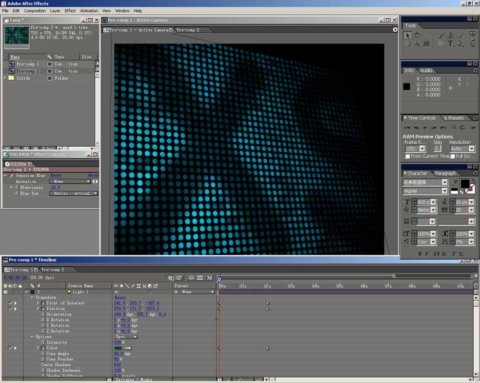
Task: Collapse the Transform group of Light 1
Action: click(32, 297)
